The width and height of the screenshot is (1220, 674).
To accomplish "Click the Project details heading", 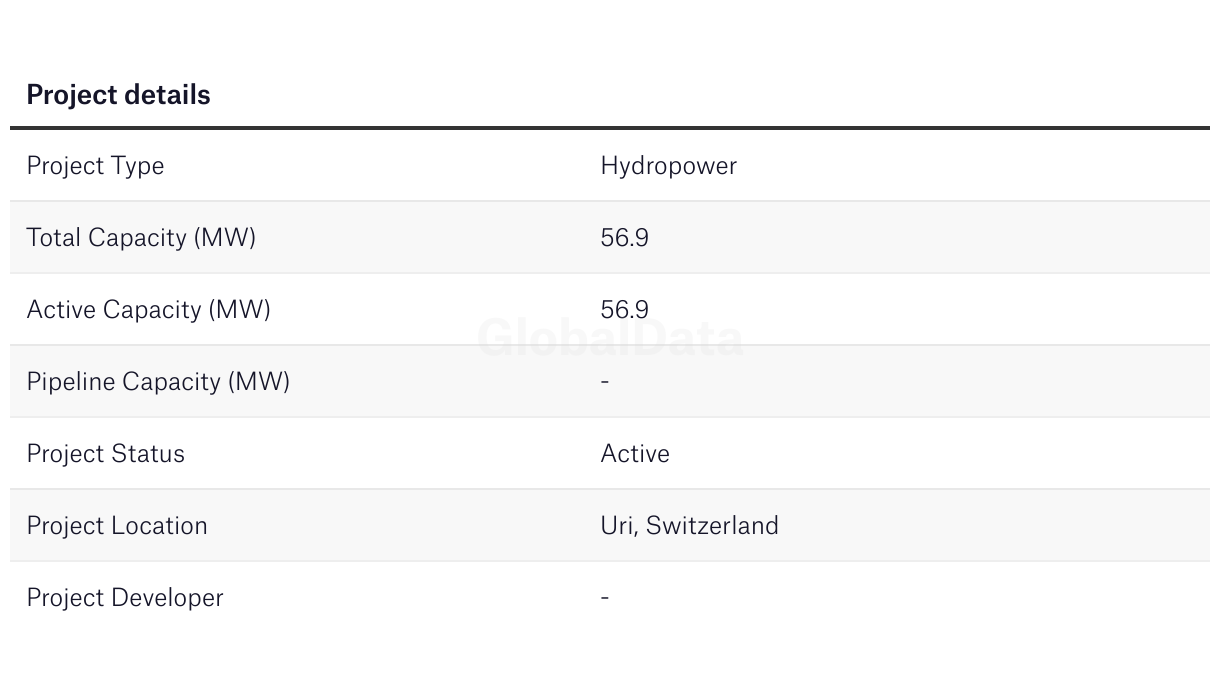I will click(118, 95).
